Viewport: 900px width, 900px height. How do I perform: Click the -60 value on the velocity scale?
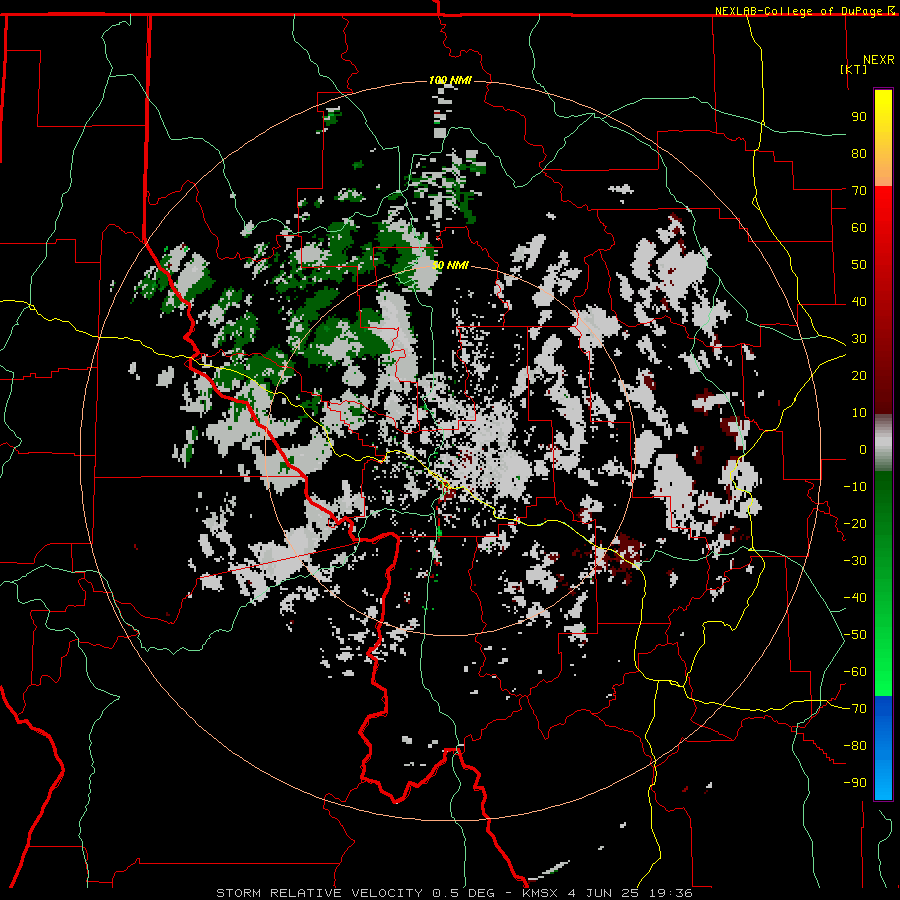[855, 672]
